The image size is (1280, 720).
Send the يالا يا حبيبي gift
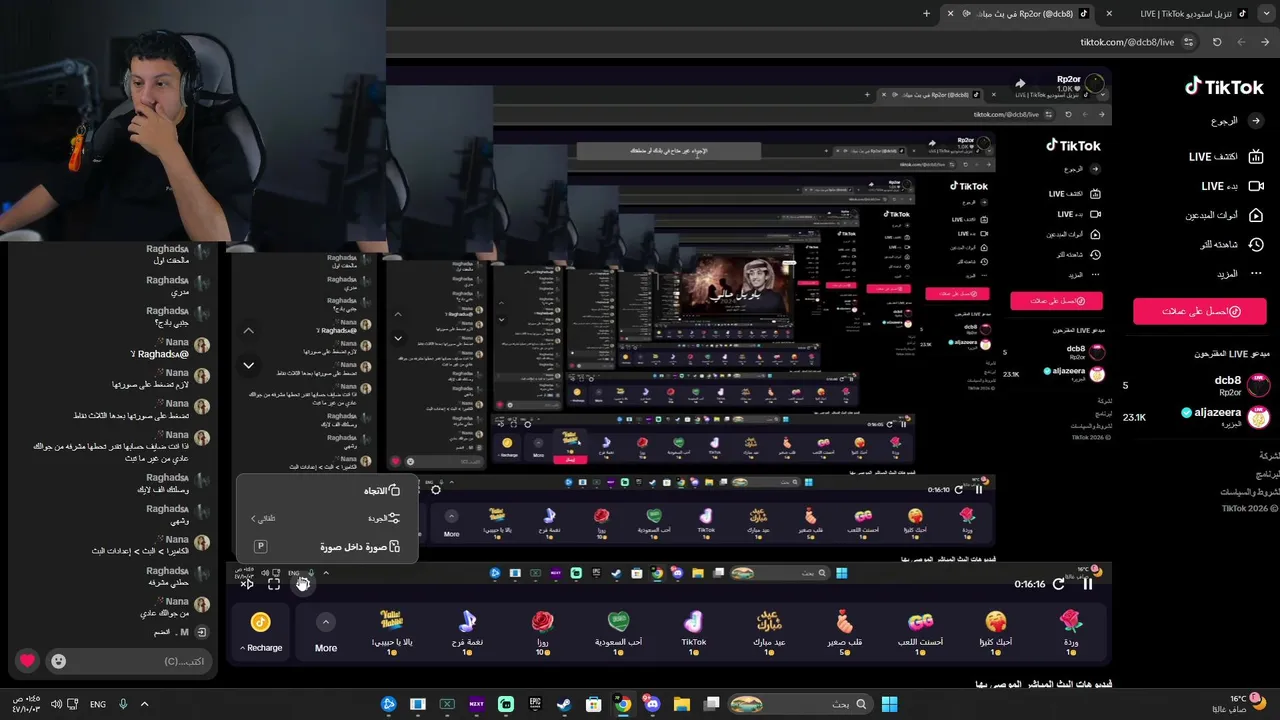click(392, 632)
